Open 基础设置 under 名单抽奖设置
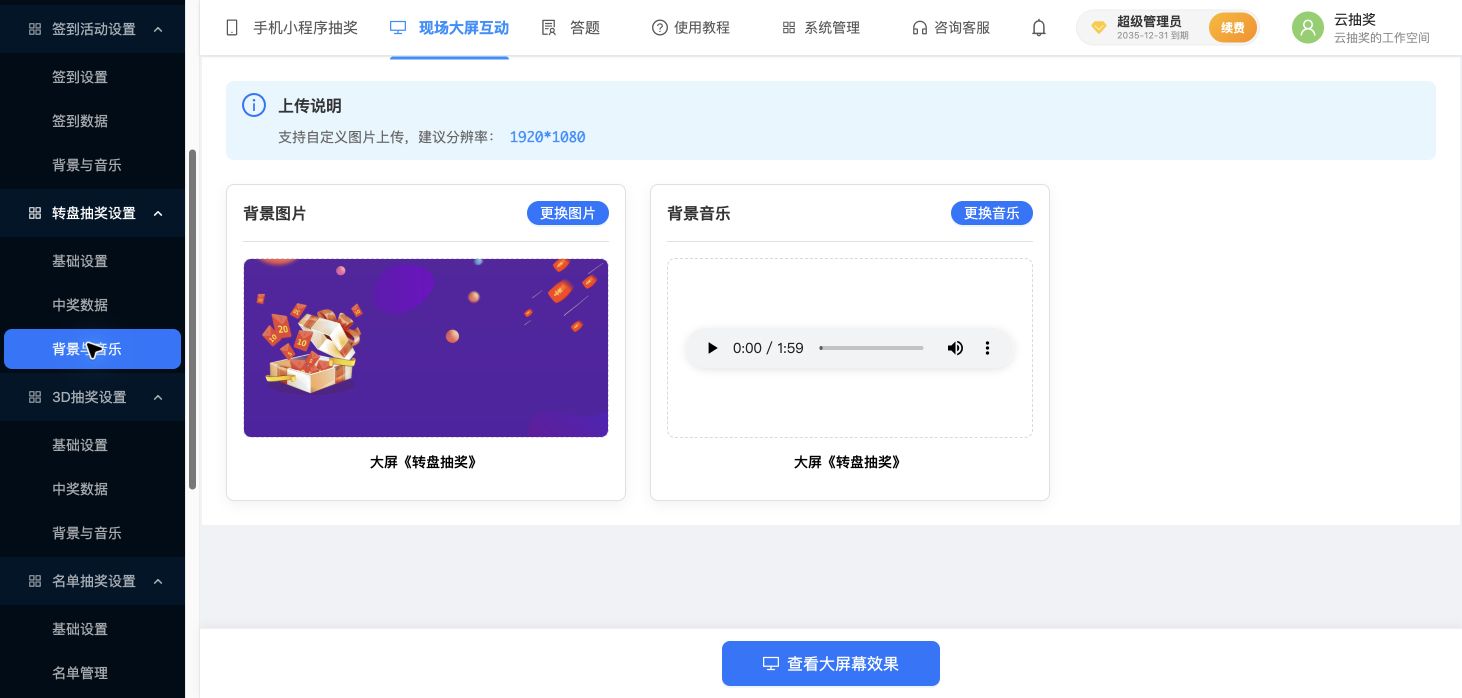Screen dimensions: 1462x698 (80, 629)
